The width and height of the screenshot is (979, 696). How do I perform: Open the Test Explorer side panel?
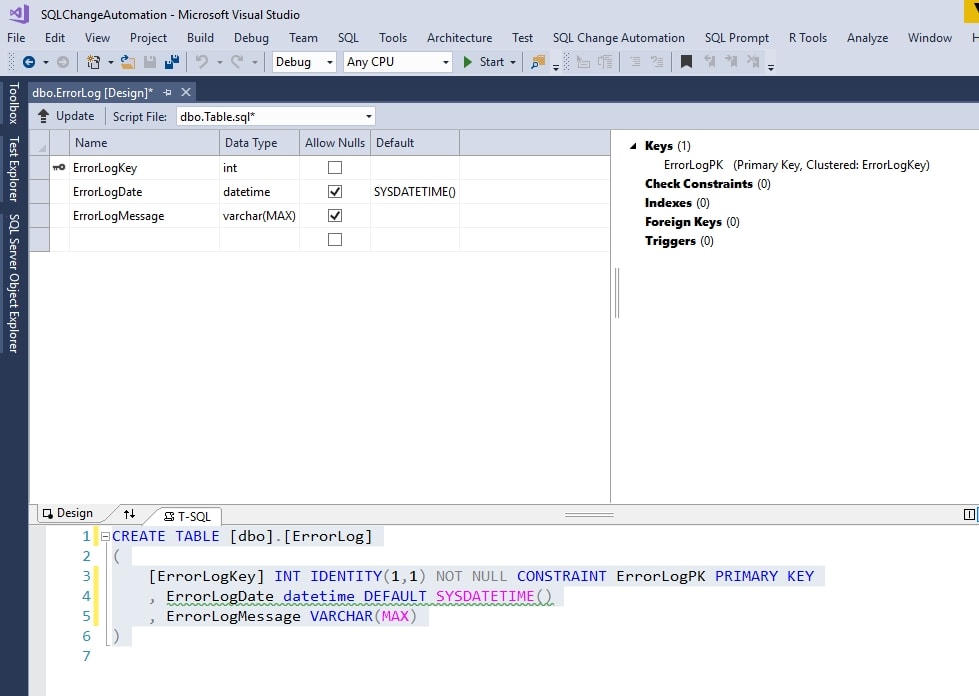click(x=14, y=169)
